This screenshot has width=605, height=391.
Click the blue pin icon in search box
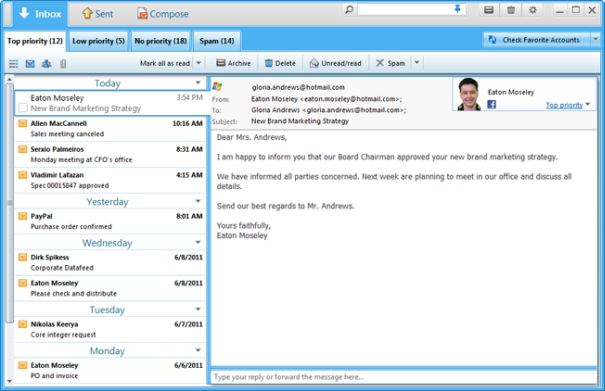pos(458,9)
